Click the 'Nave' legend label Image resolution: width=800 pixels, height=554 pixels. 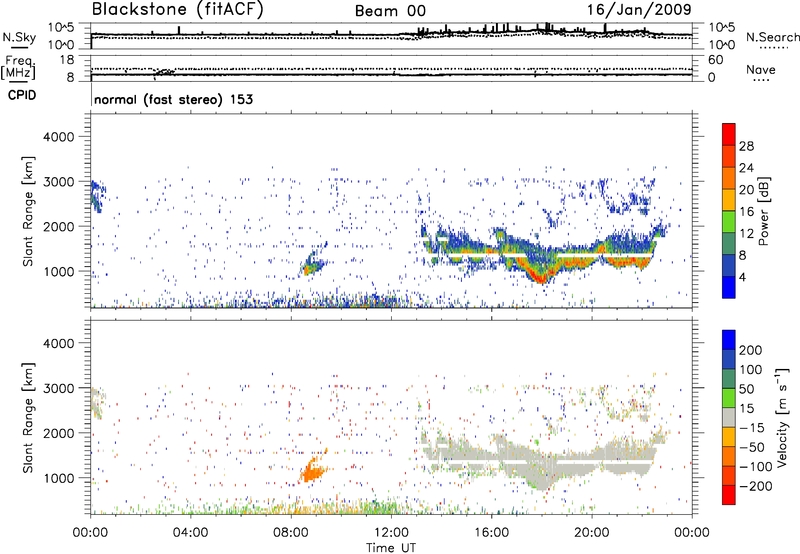click(x=760, y=69)
